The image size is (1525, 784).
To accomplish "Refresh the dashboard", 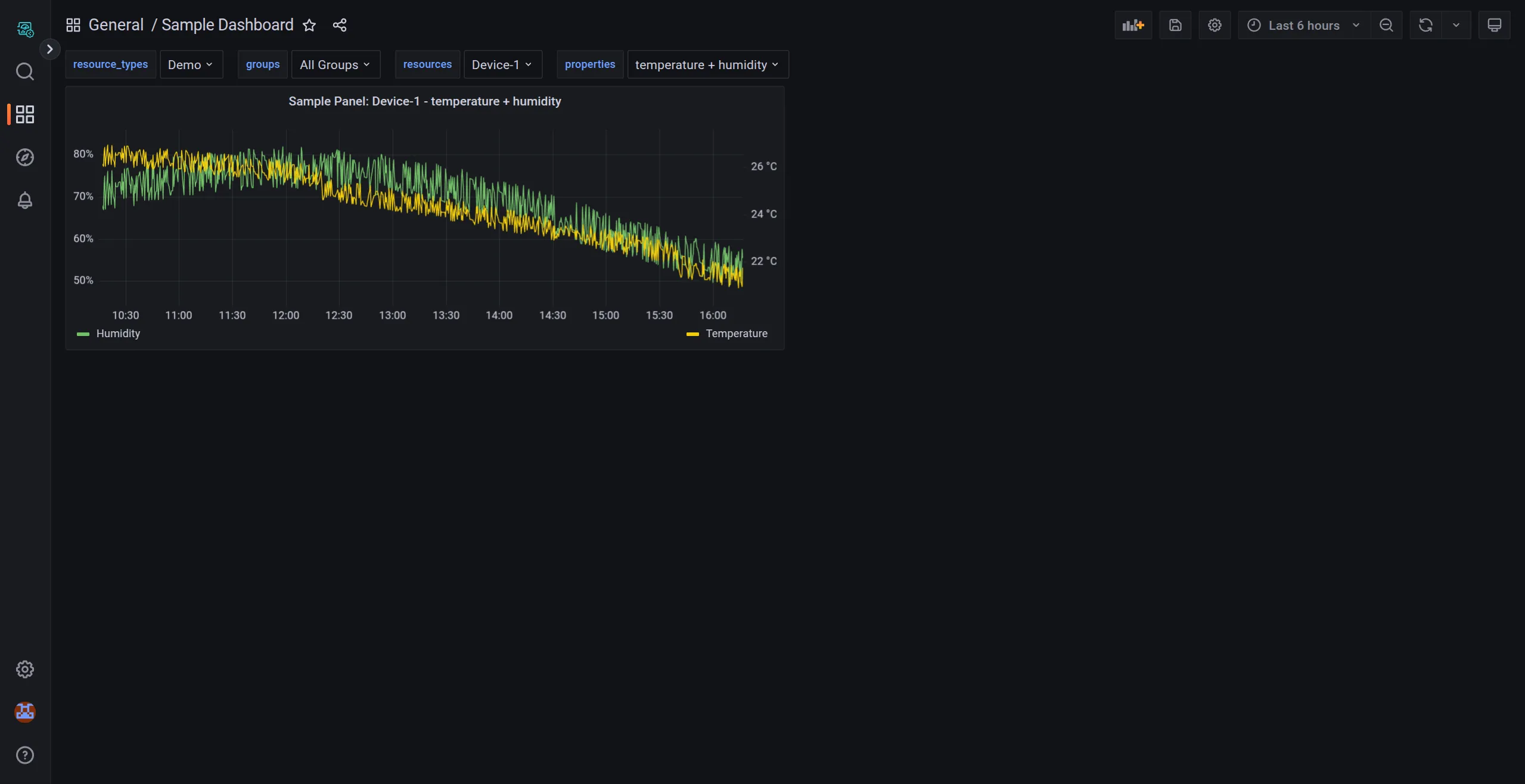I will point(1425,25).
